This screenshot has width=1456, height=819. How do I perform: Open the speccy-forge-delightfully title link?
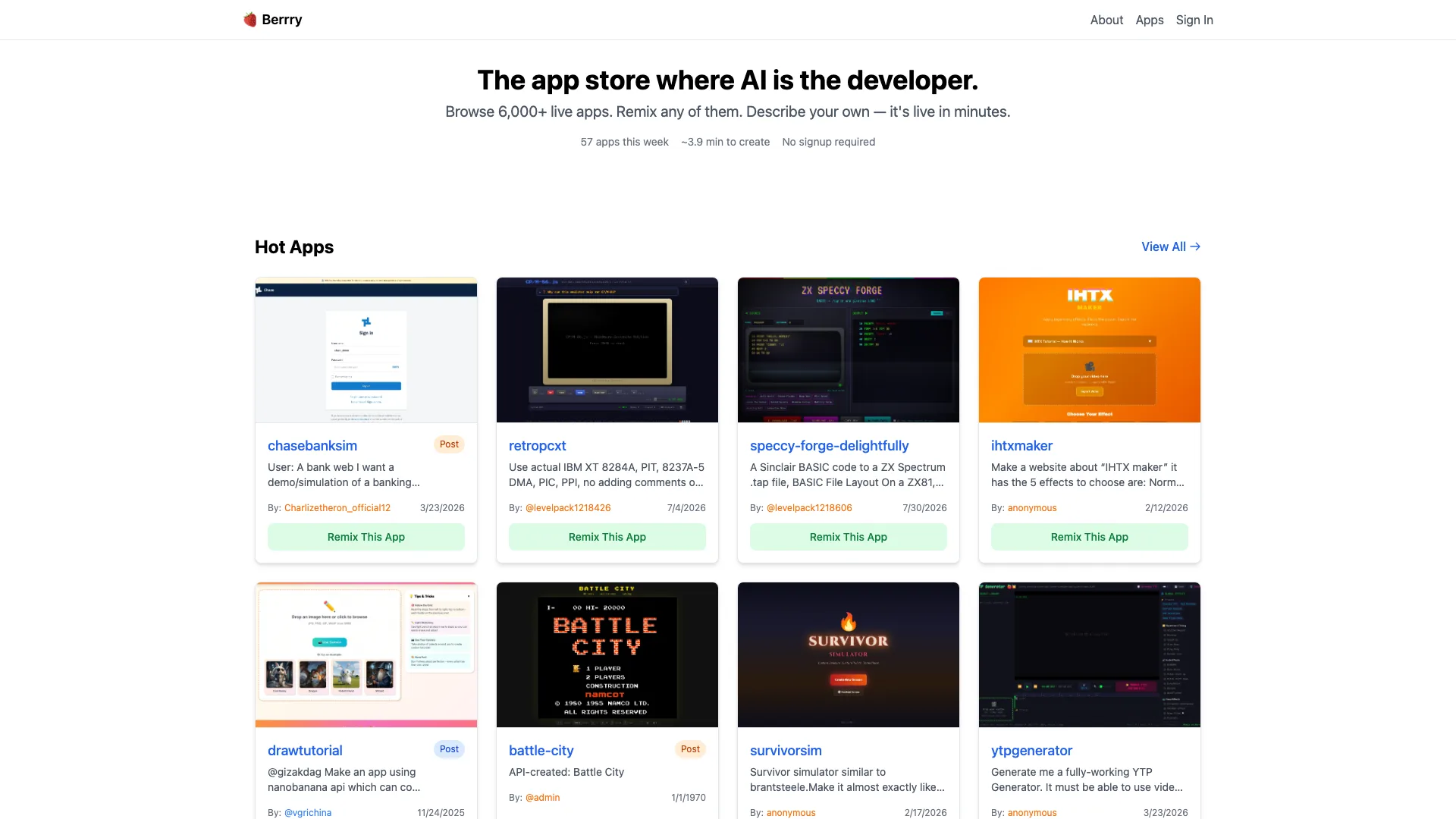click(x=830, y=446)
